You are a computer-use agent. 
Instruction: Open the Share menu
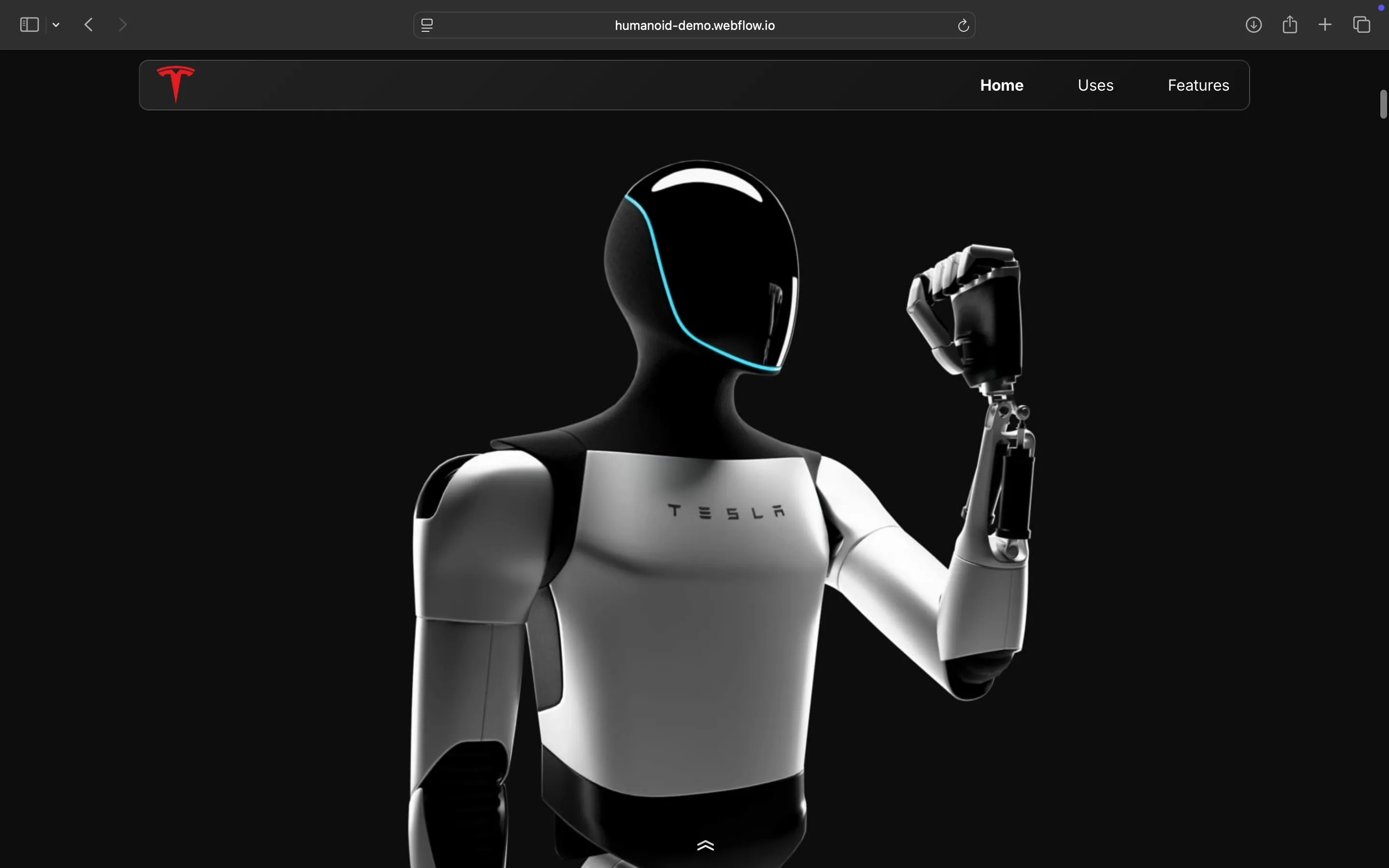[1290, 24]
